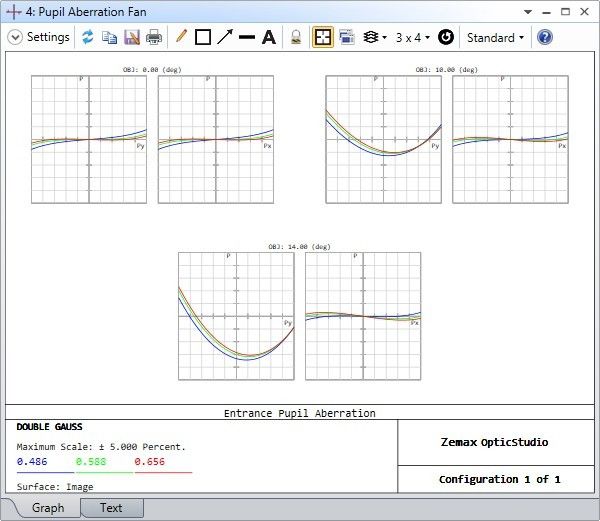The width and height of the screenshot is (600, 521).
Task: Click the Px plot for OBJ 0.00 deg
Action: (216, 139)
